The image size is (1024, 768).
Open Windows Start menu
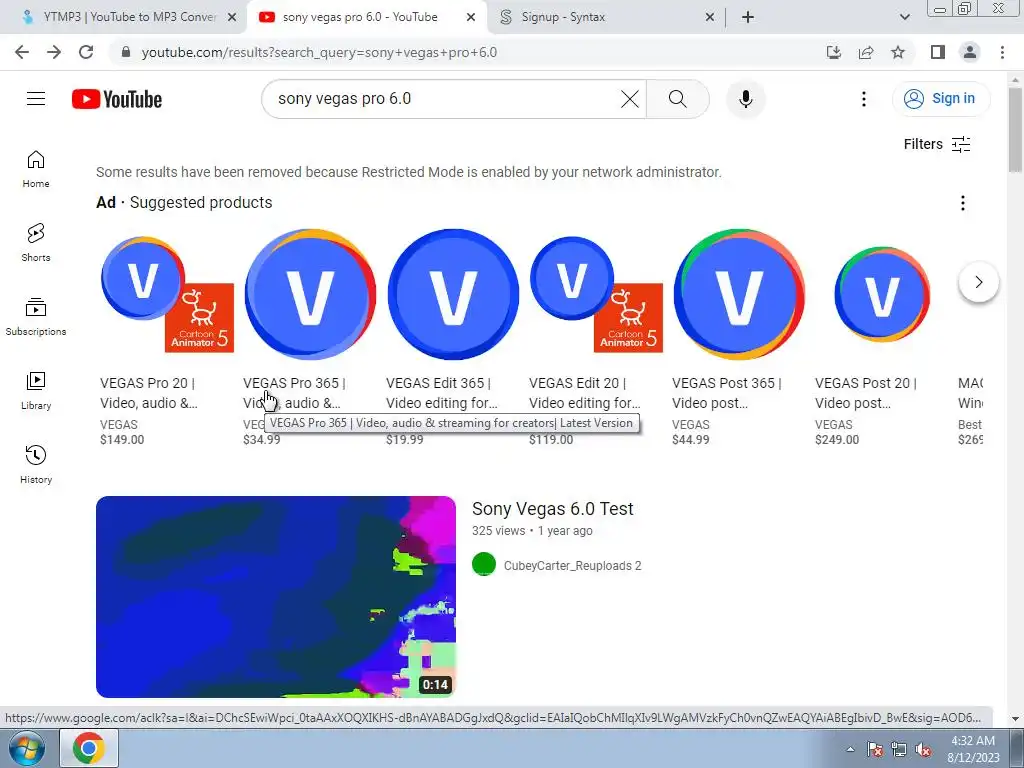[x=26, y=748]
